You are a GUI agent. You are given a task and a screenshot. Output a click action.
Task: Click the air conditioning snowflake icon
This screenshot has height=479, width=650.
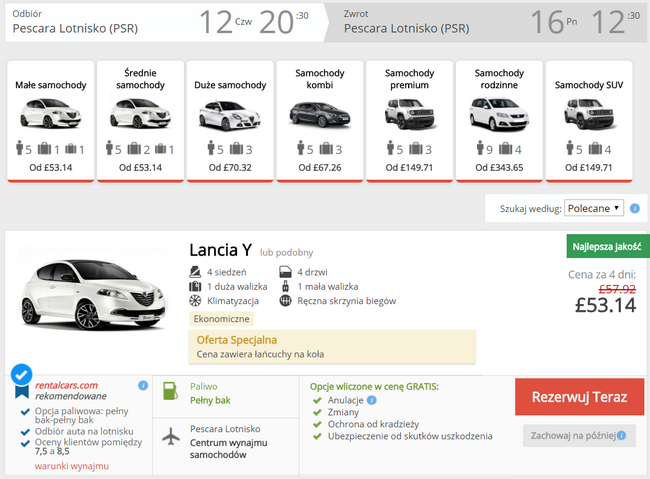coord(196,300)
